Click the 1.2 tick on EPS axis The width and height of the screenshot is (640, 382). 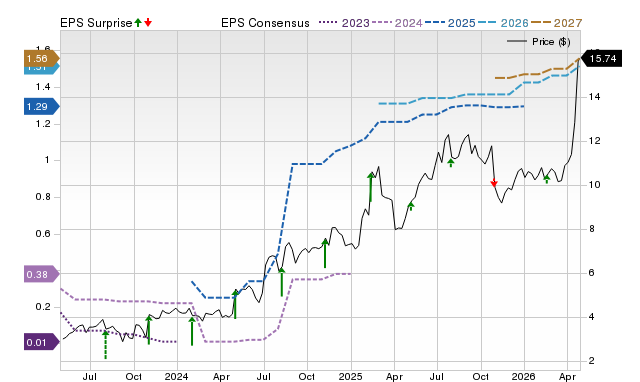click(x=43, y=124)
